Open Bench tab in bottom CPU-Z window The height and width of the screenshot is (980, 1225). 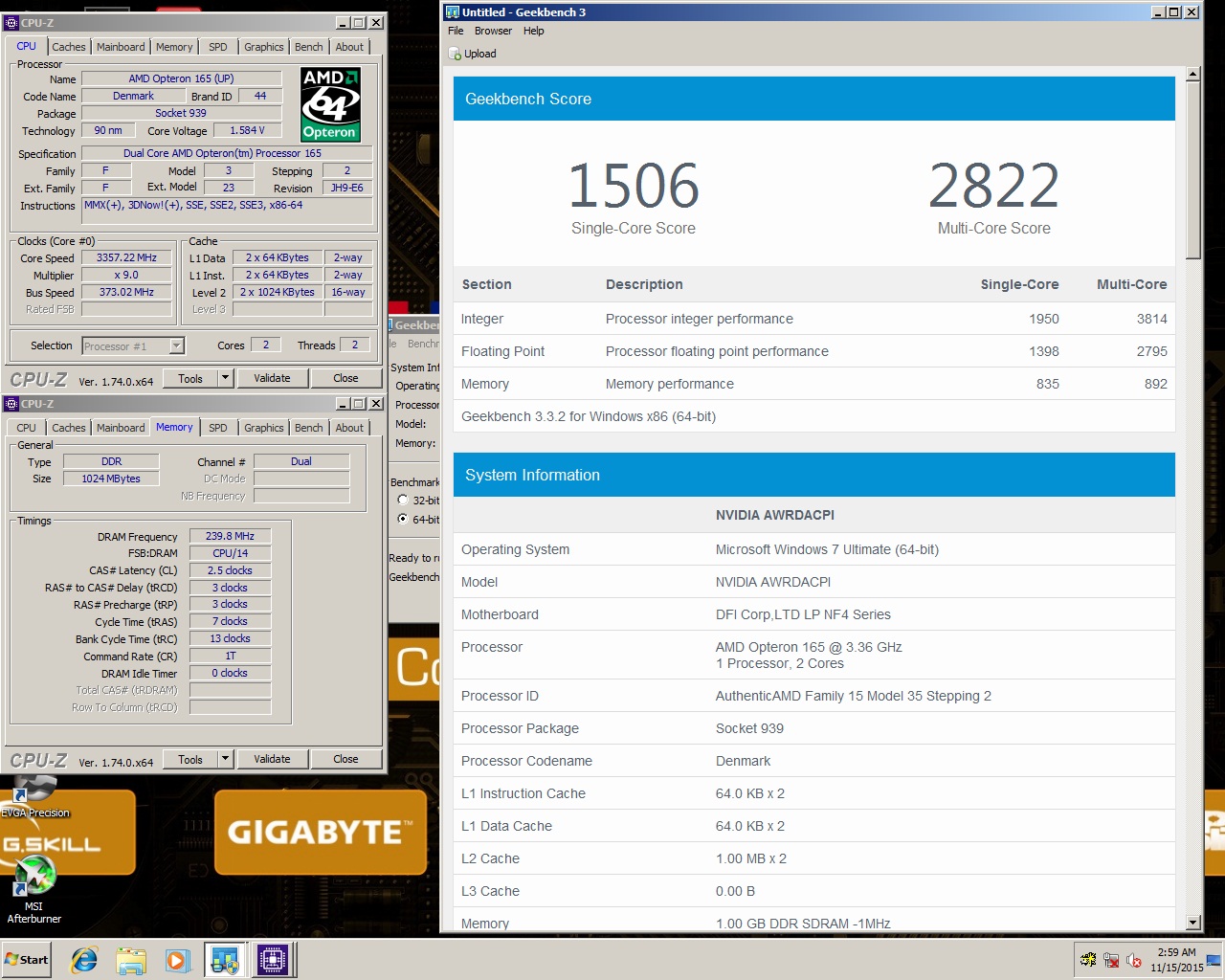[x=308, y=428]
